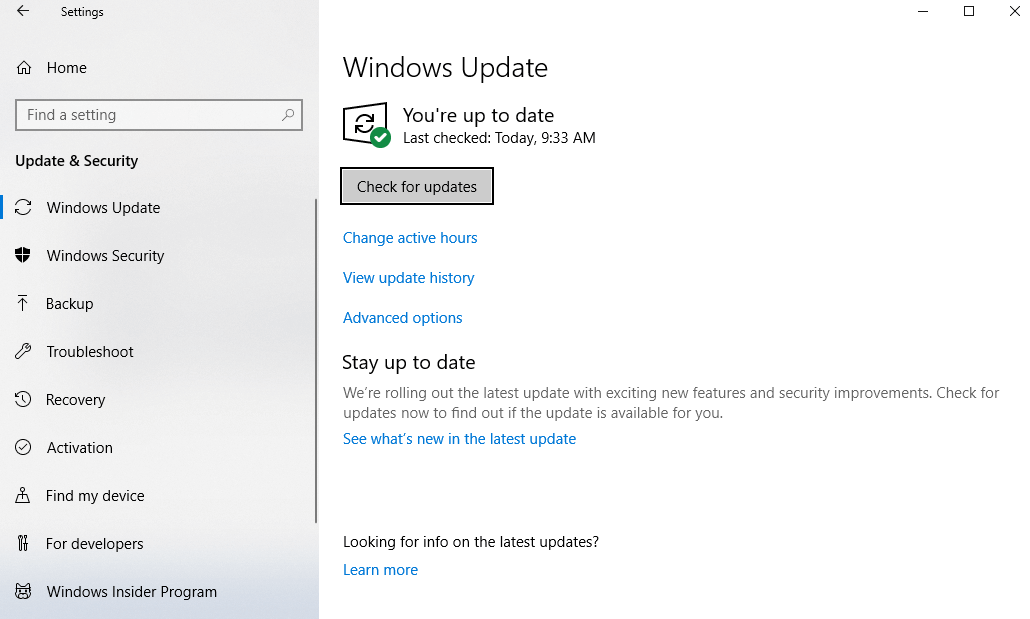Screen dimensions: 1030x619
Task: Click the You're up to date heading
Action: click(x=478, y=116)
